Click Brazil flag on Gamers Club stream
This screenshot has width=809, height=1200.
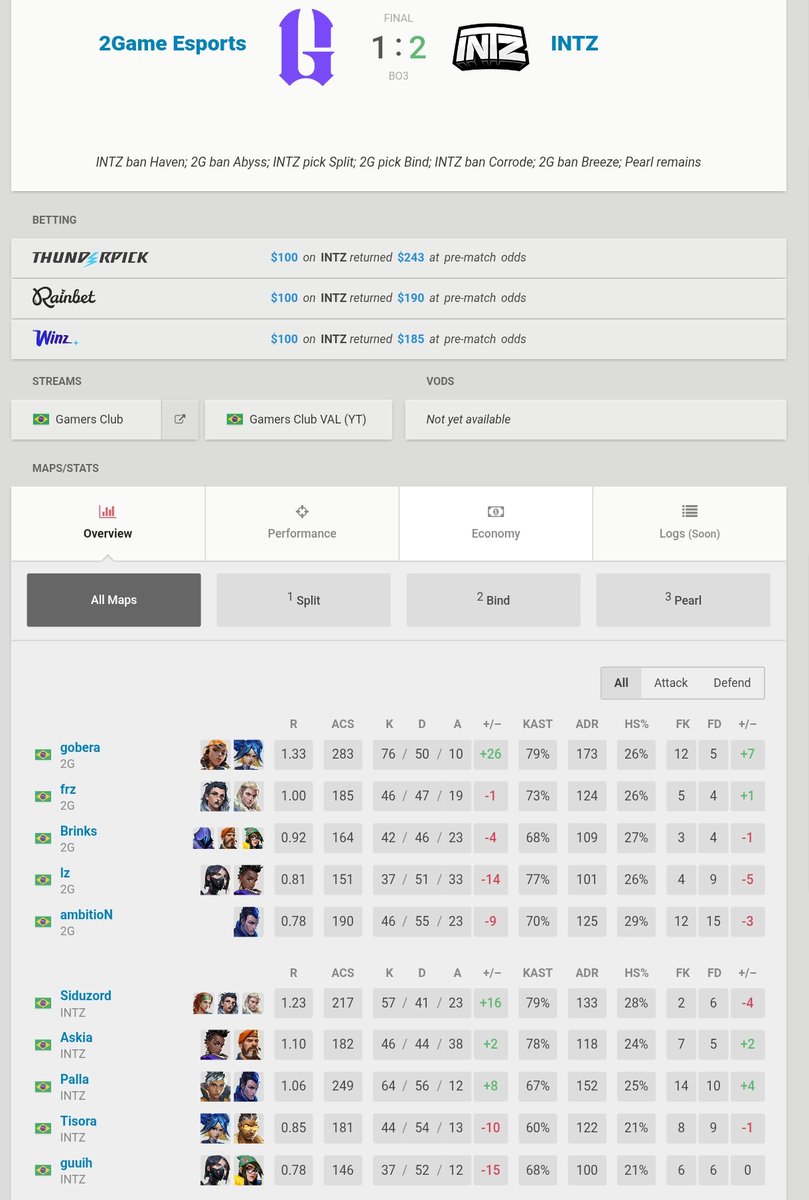click(41, 420)
